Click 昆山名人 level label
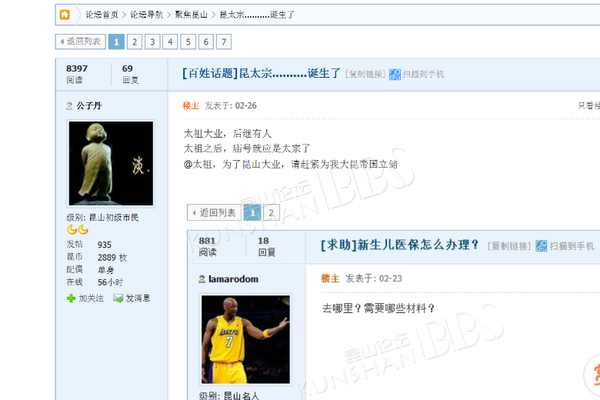 tap(241, 396)
